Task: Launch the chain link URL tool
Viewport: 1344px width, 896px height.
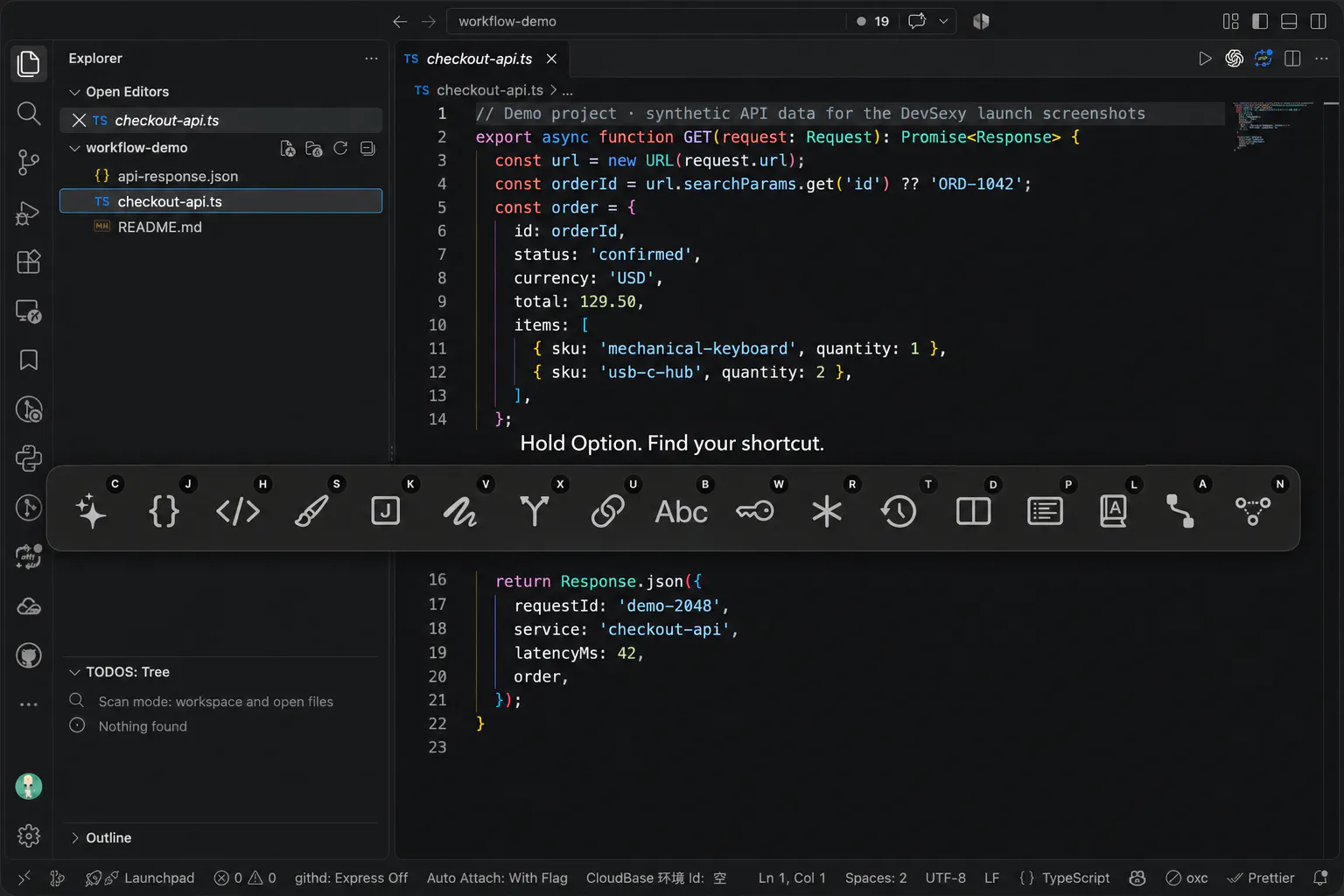Action: pyautogui.click(x=607, y=511)
